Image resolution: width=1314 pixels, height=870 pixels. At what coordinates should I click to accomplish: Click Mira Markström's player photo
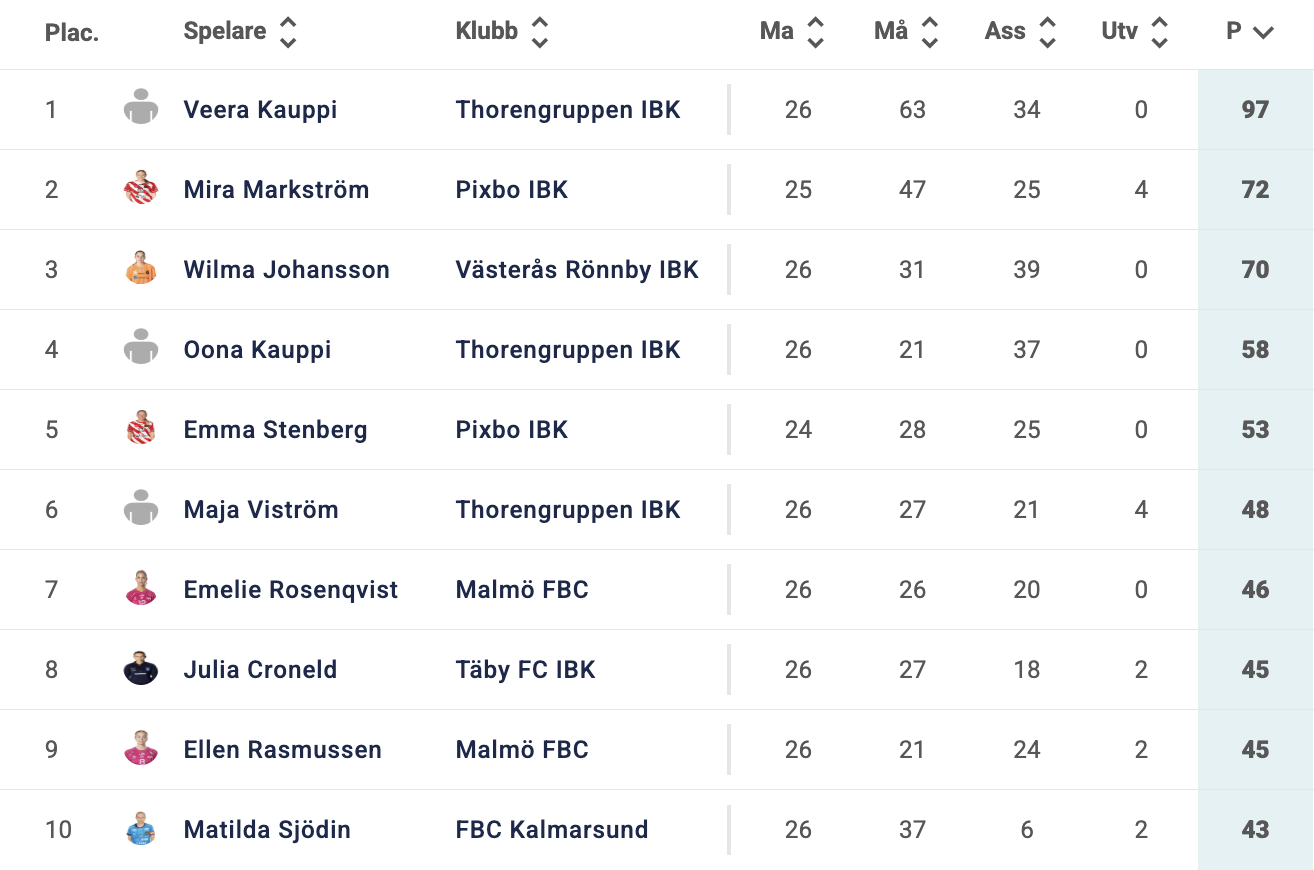click(141, 188)
